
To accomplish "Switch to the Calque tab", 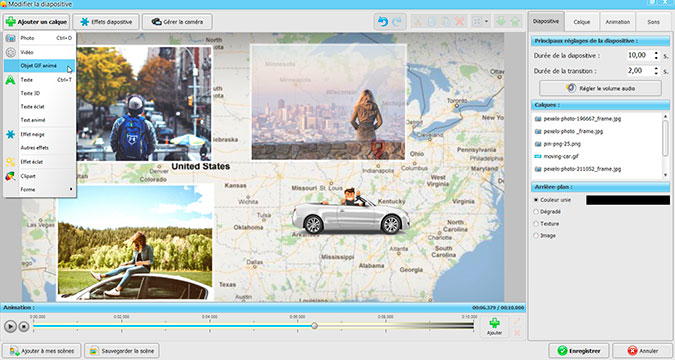I will tap(582, 22).
